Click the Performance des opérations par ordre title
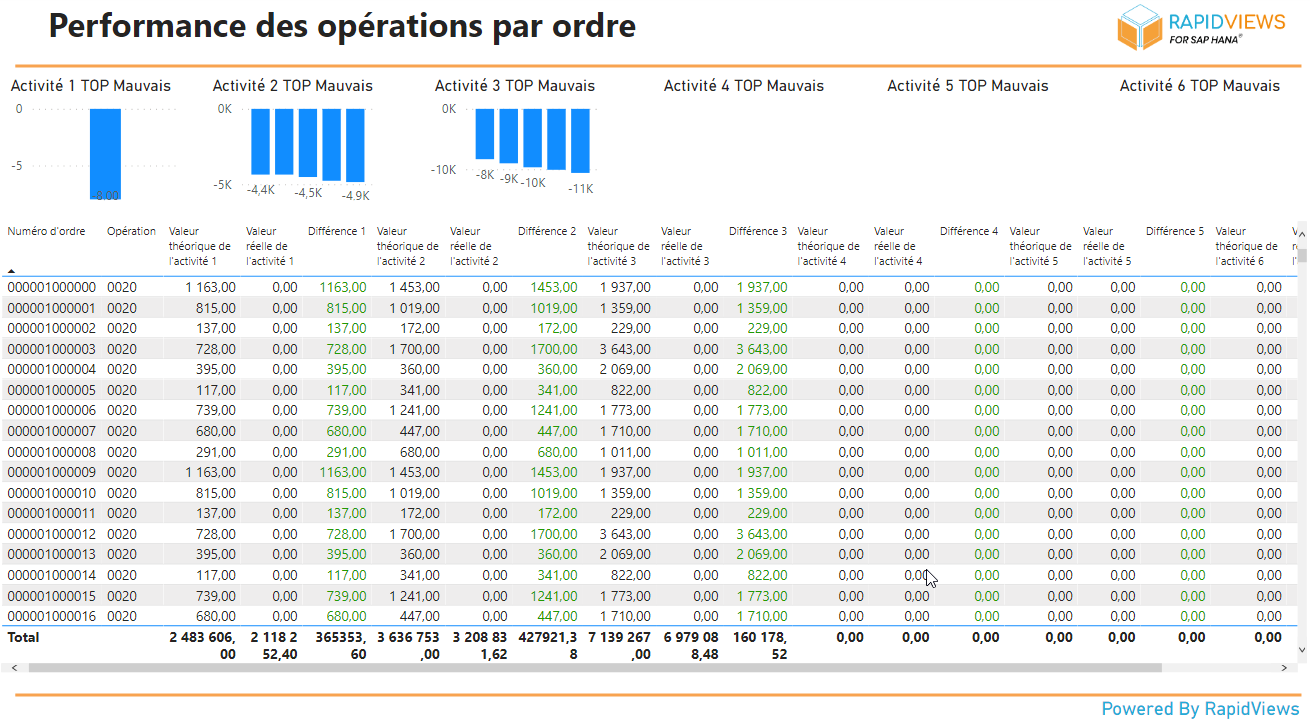Screen dimensions: 1310x725 pyautogui.click(x=342, y=26)
